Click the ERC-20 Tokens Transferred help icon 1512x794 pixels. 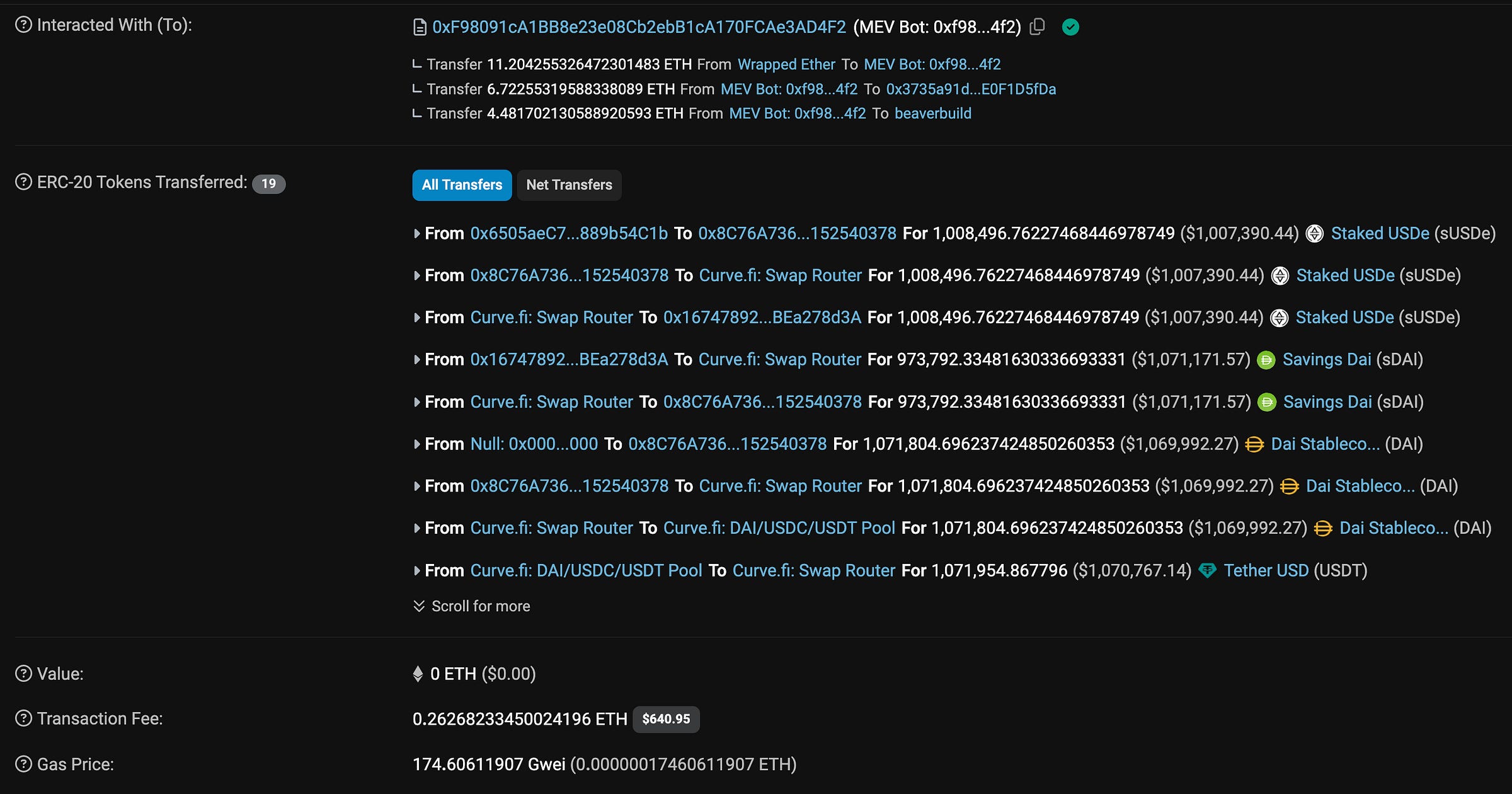(x=23, y=182)
